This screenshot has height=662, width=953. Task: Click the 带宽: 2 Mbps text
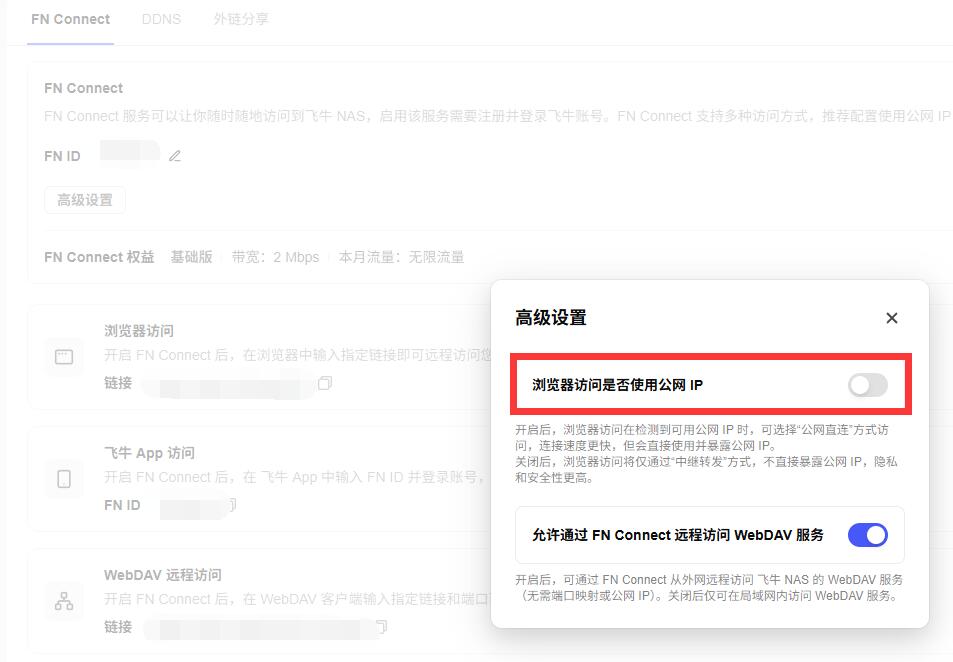275,257
